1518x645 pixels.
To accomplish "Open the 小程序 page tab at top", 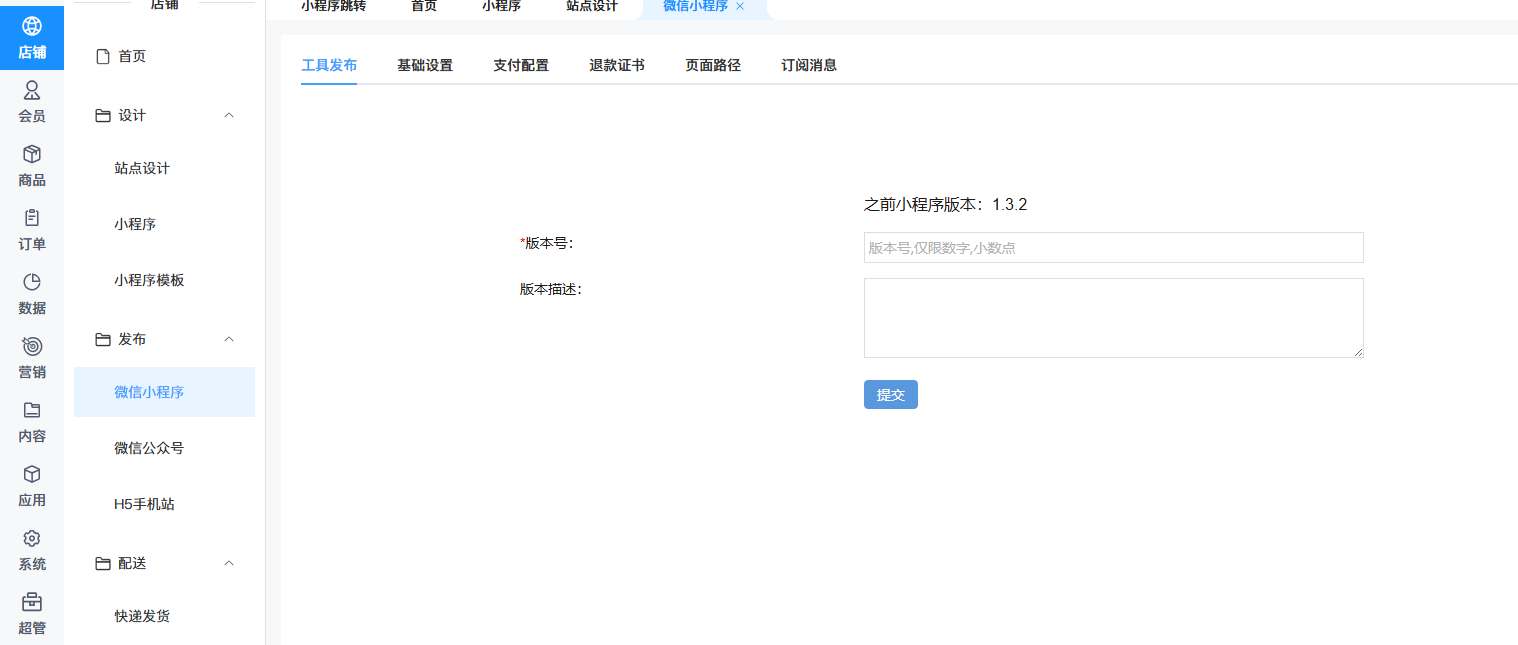I will pyautogui.click(x=501, y=6).
